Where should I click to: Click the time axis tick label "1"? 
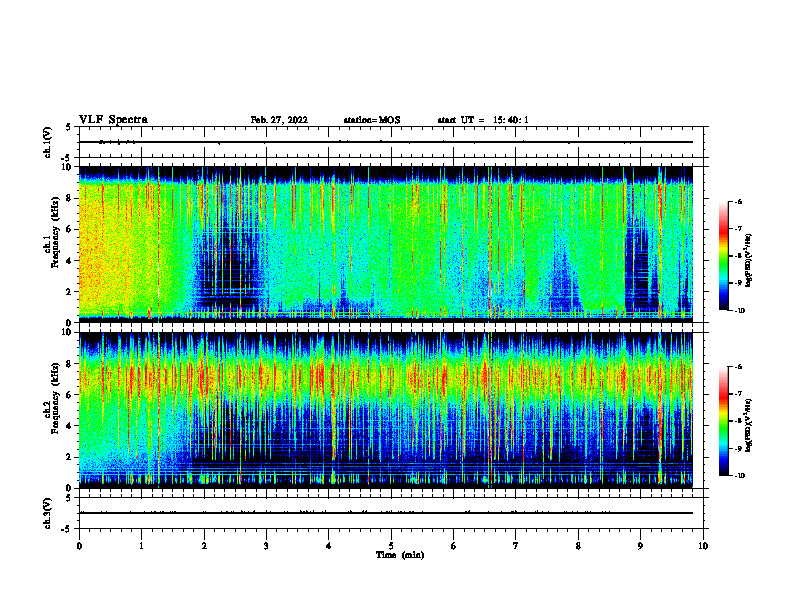142,546
